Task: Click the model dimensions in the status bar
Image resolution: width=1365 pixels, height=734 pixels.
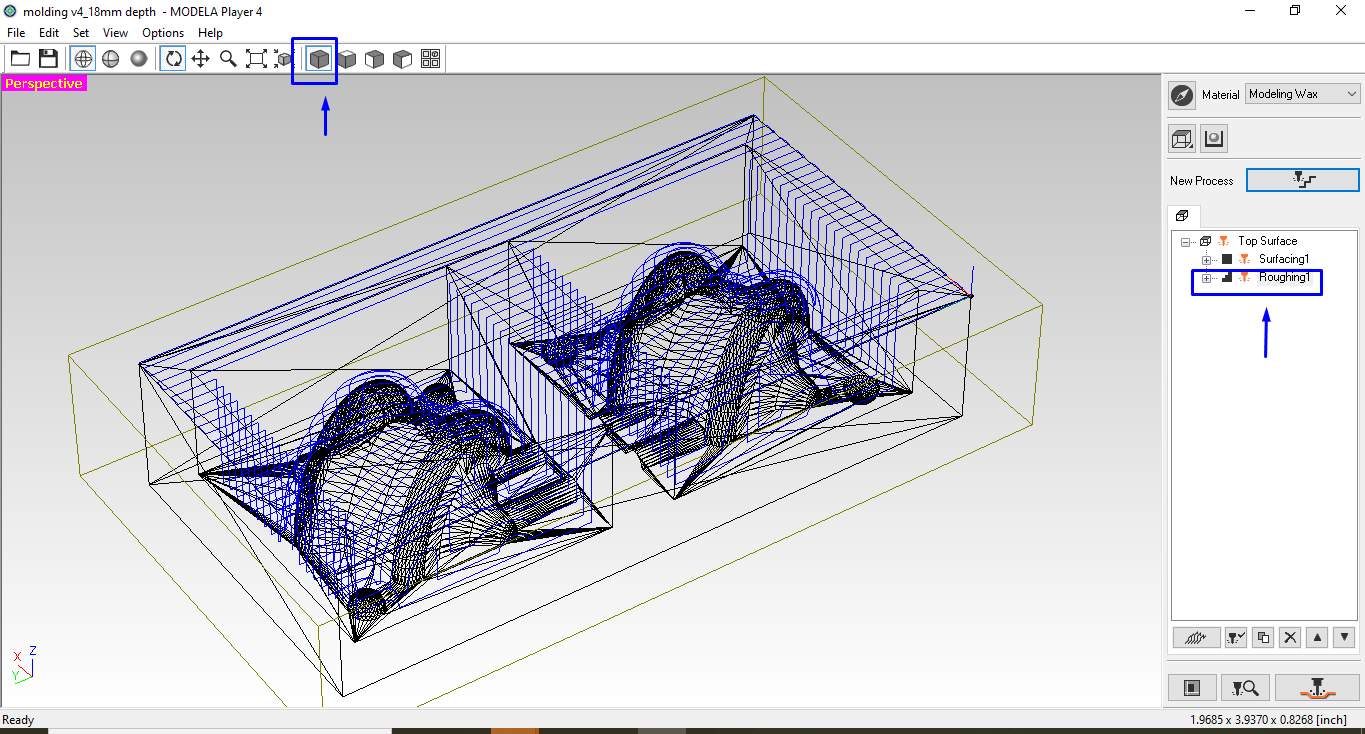Action: [1268, 720]
